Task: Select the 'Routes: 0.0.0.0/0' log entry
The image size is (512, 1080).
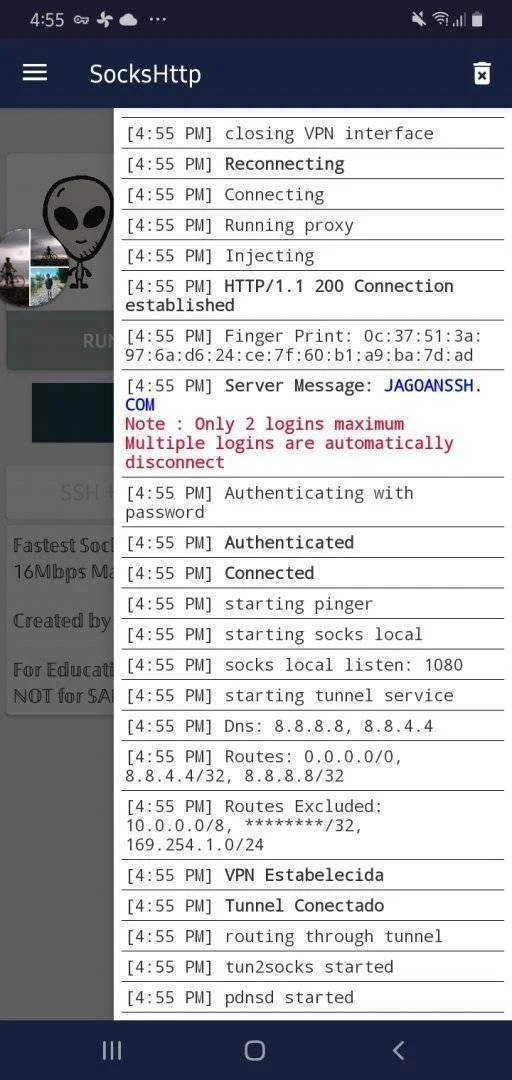Action: point(313,766)
